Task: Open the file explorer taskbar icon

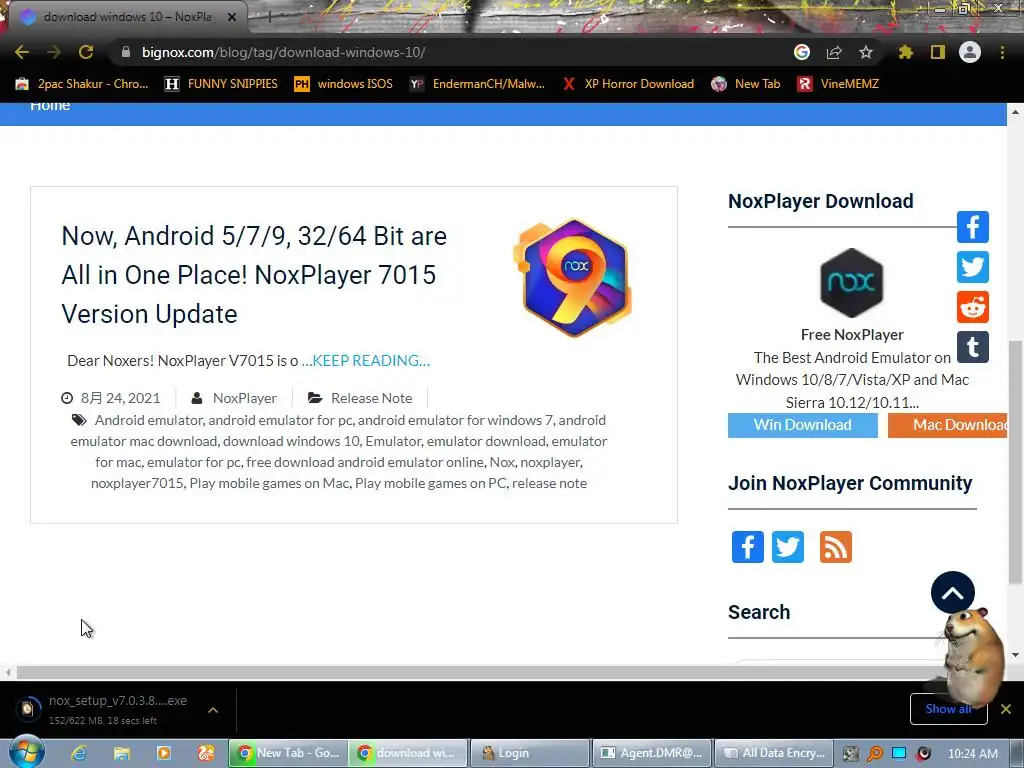Action: click(x=121, y=753)
